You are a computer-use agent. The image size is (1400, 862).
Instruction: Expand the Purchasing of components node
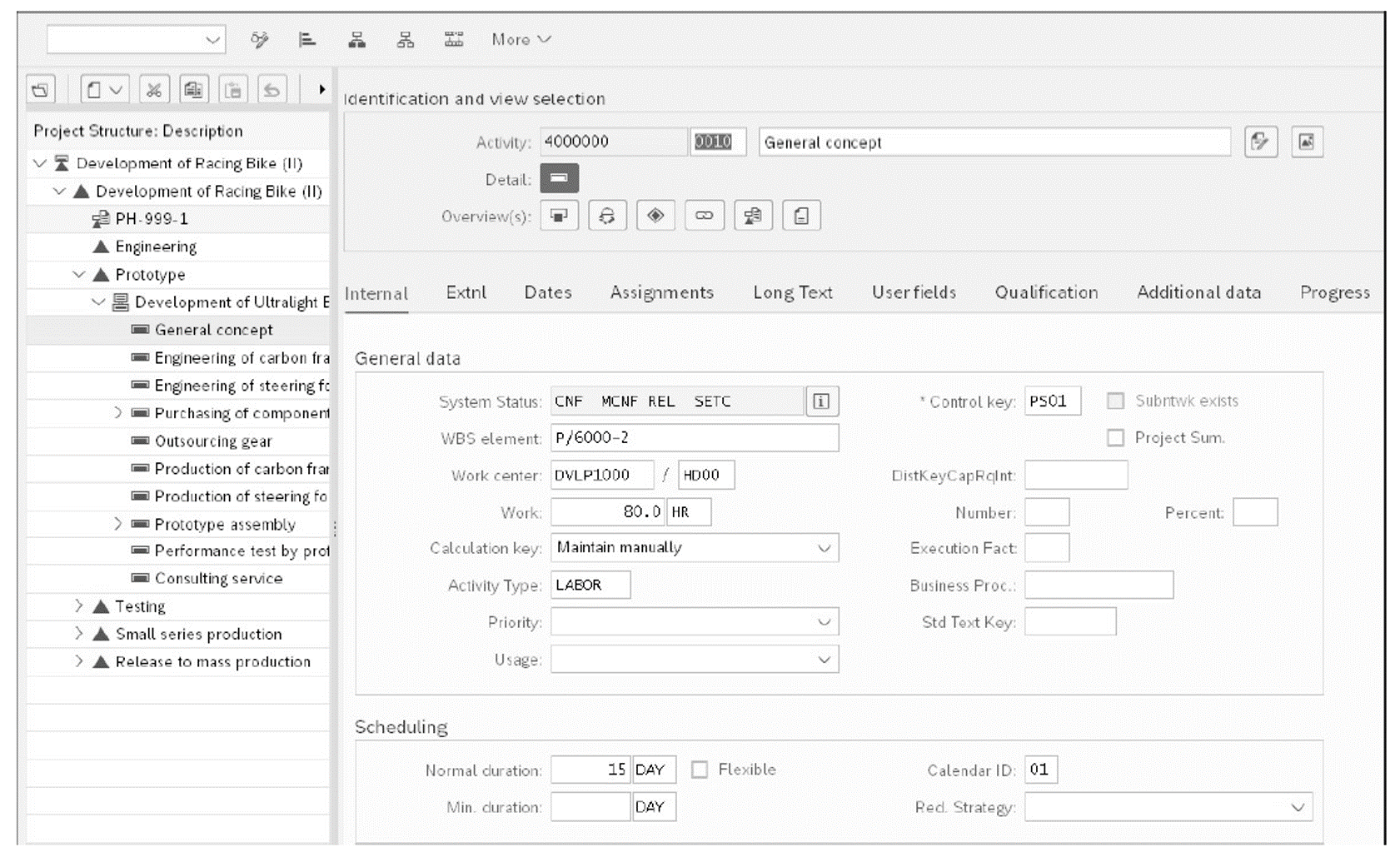119,413
